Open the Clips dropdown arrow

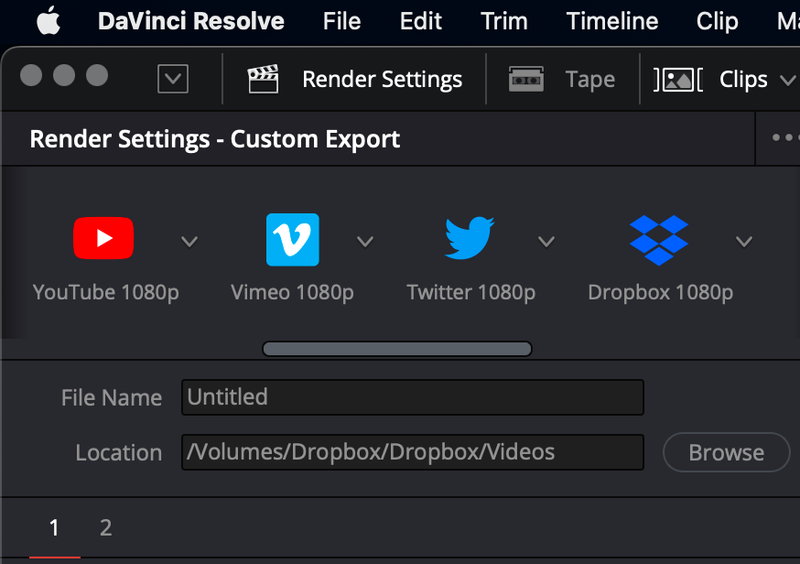tap(786, 80)
